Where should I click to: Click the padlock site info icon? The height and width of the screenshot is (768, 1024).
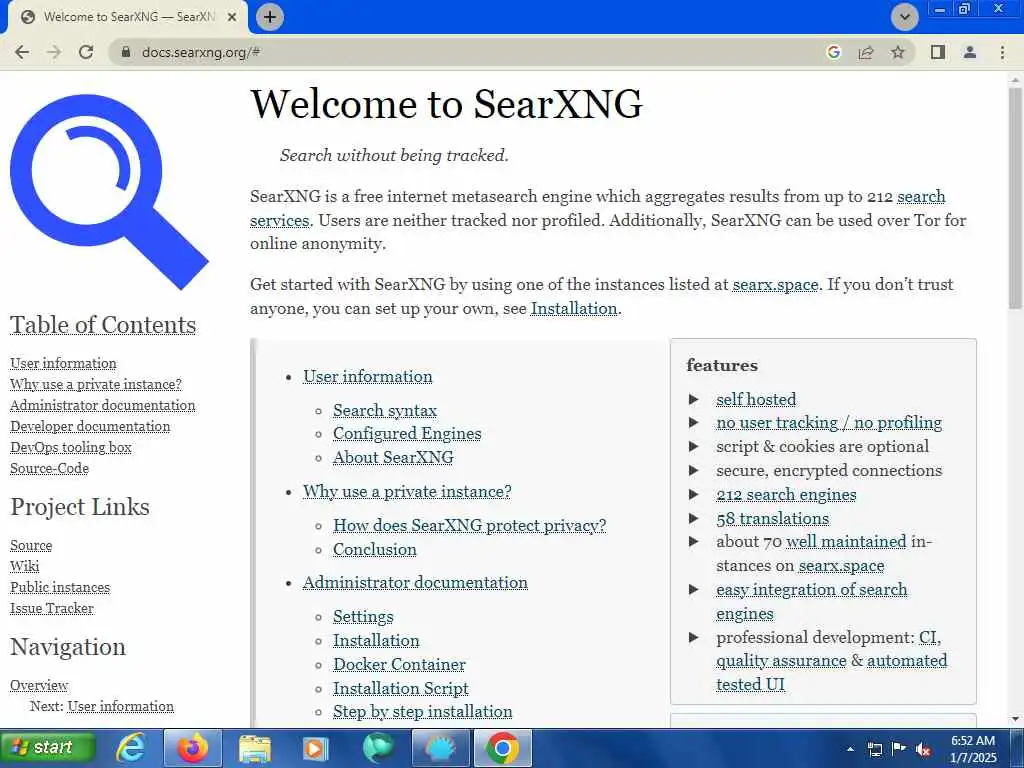[x=126, y=52]
